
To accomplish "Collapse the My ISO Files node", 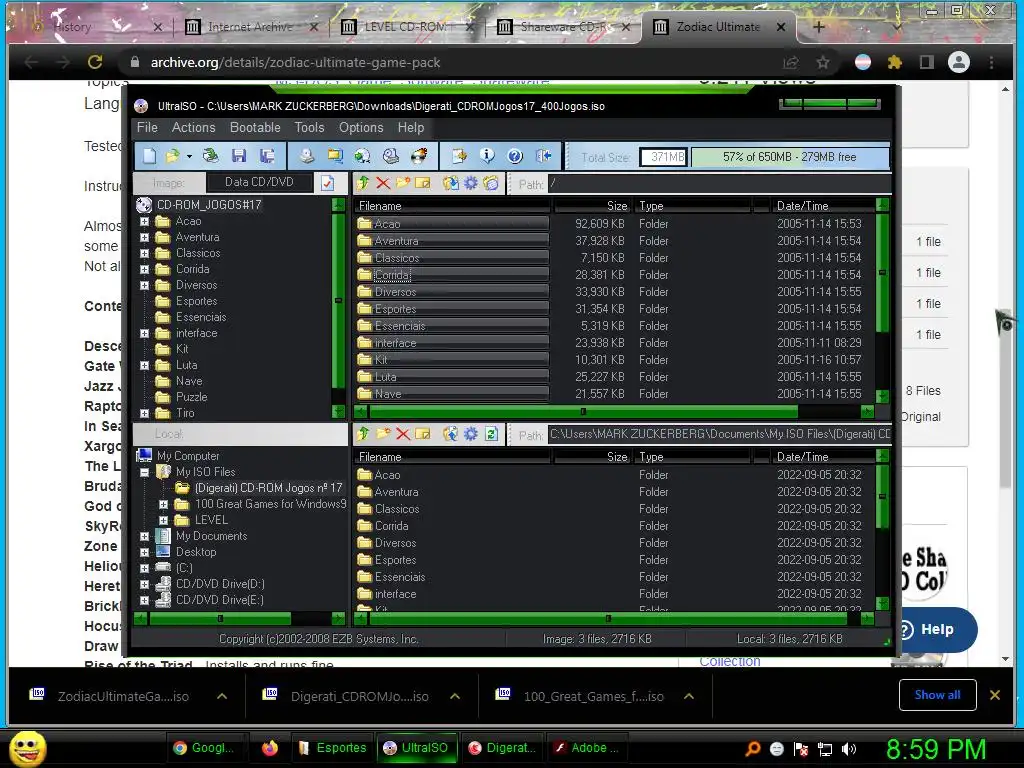I will [x=144, y=472].
